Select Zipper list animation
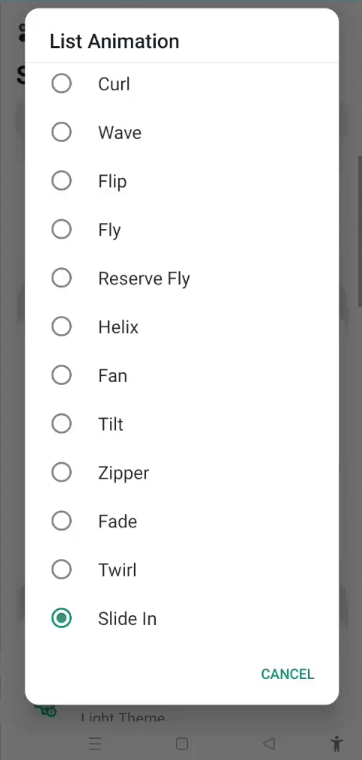 tap(62, 473)
